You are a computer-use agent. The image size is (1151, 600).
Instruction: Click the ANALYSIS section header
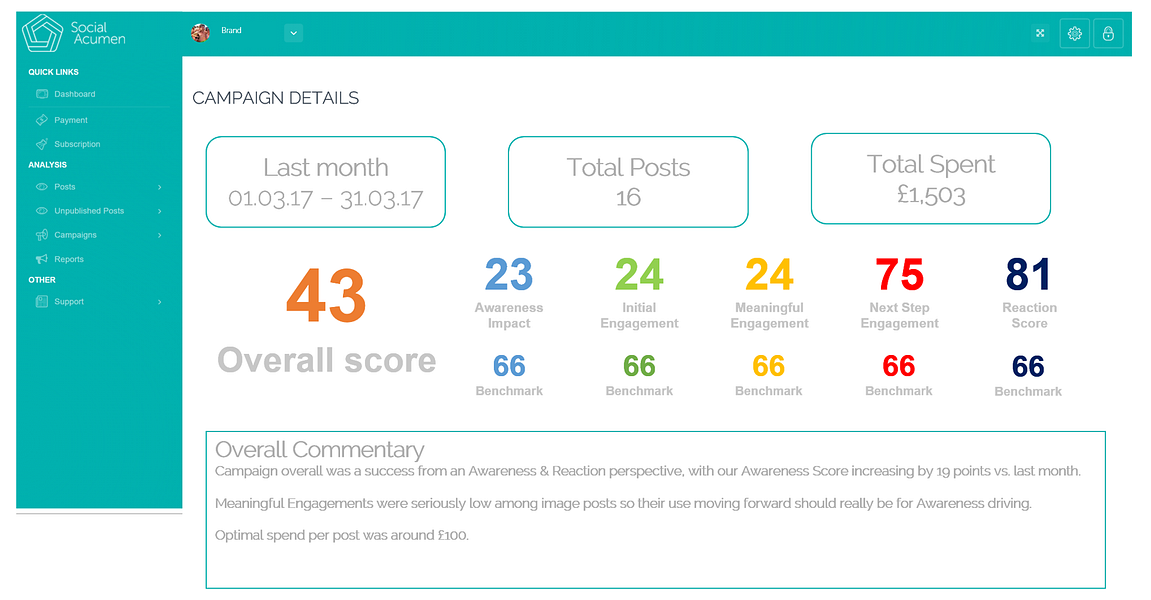(x=48, y=165)
